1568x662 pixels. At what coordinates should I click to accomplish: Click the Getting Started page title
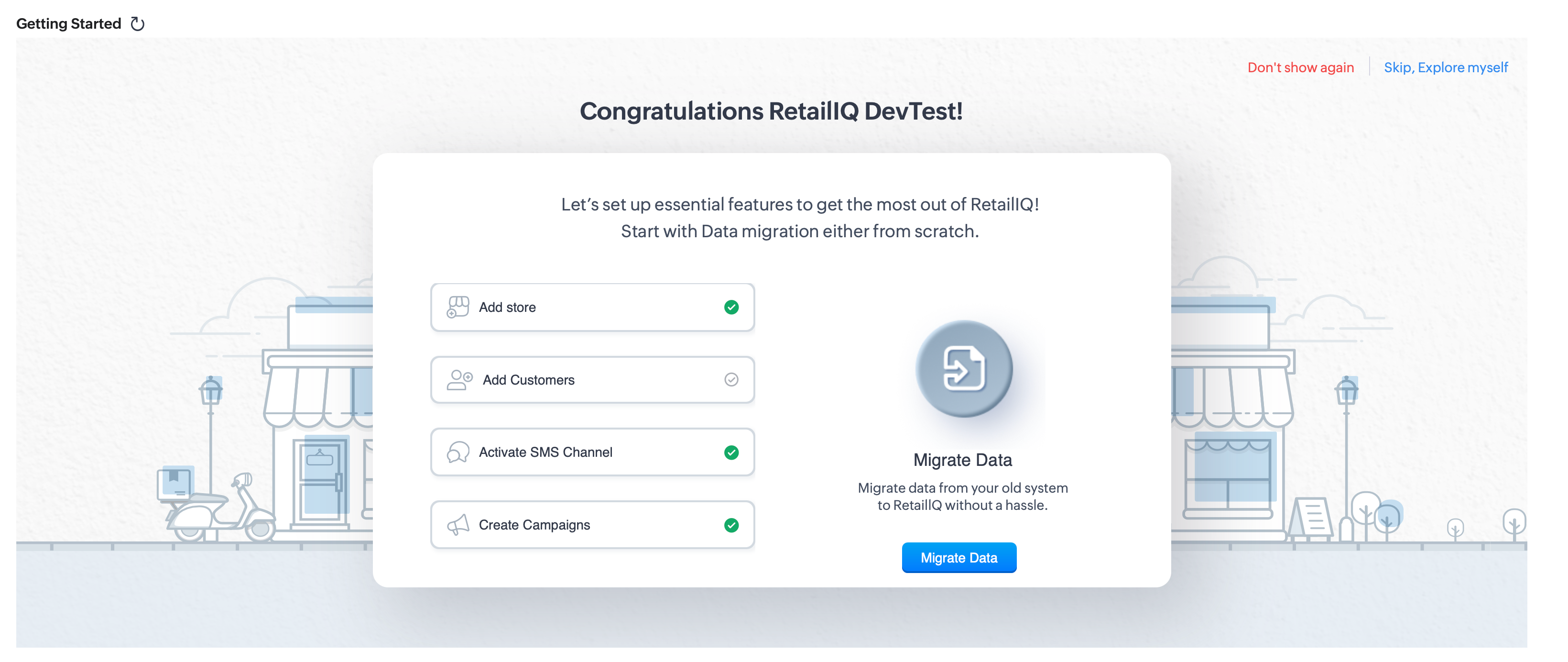pyautogui.click(x=69, y=24)
